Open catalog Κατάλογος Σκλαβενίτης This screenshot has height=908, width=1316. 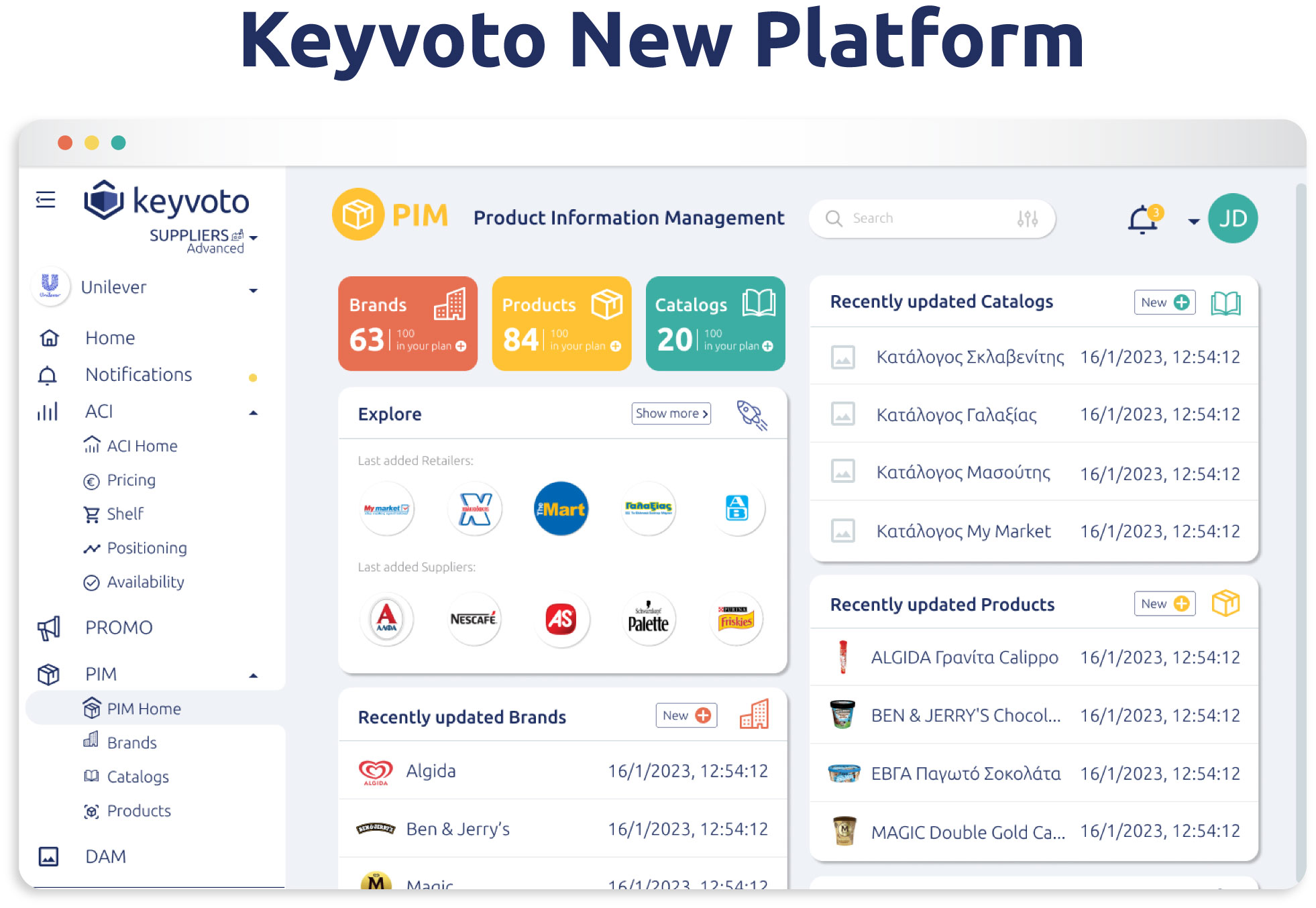[1034, 357]
